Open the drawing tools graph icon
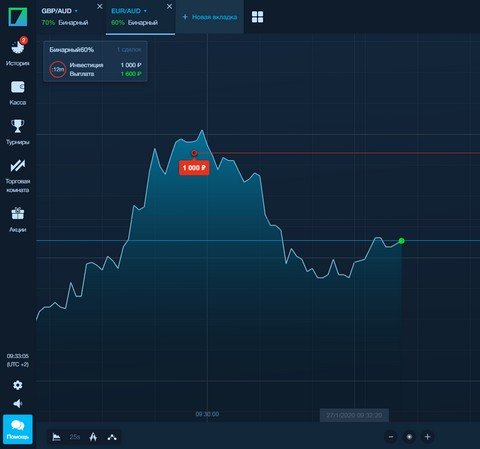The image size is (480, 449). click(x=112, y=437)
